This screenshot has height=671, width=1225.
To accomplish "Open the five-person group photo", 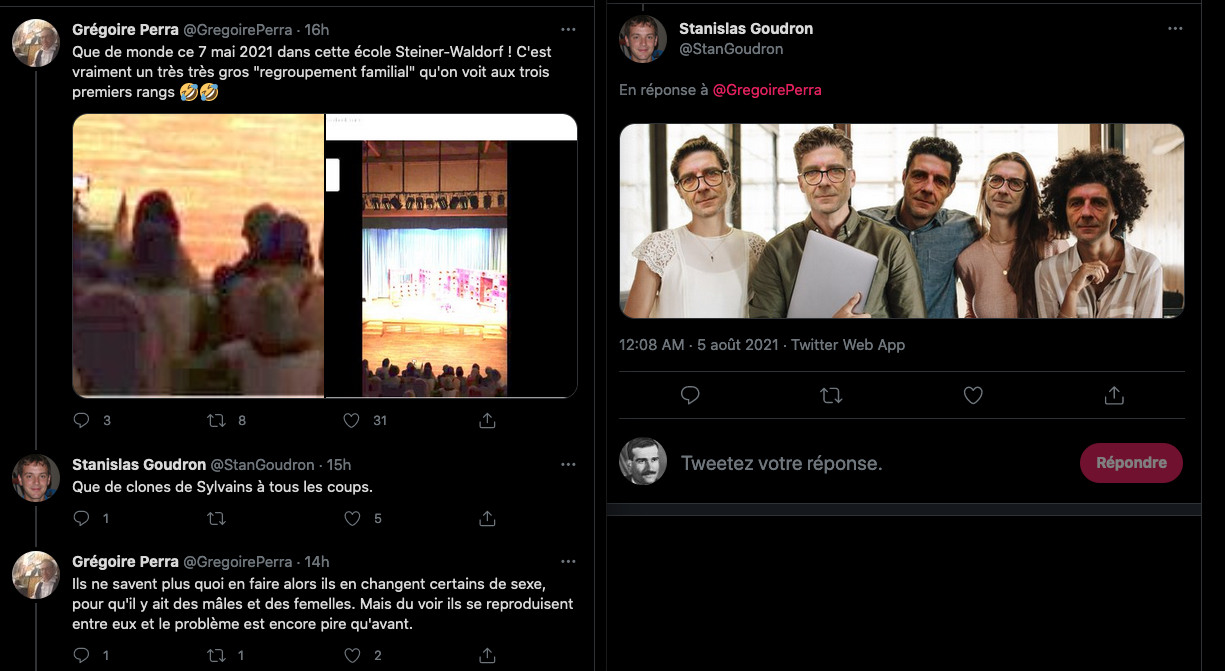I will (901, 221).
